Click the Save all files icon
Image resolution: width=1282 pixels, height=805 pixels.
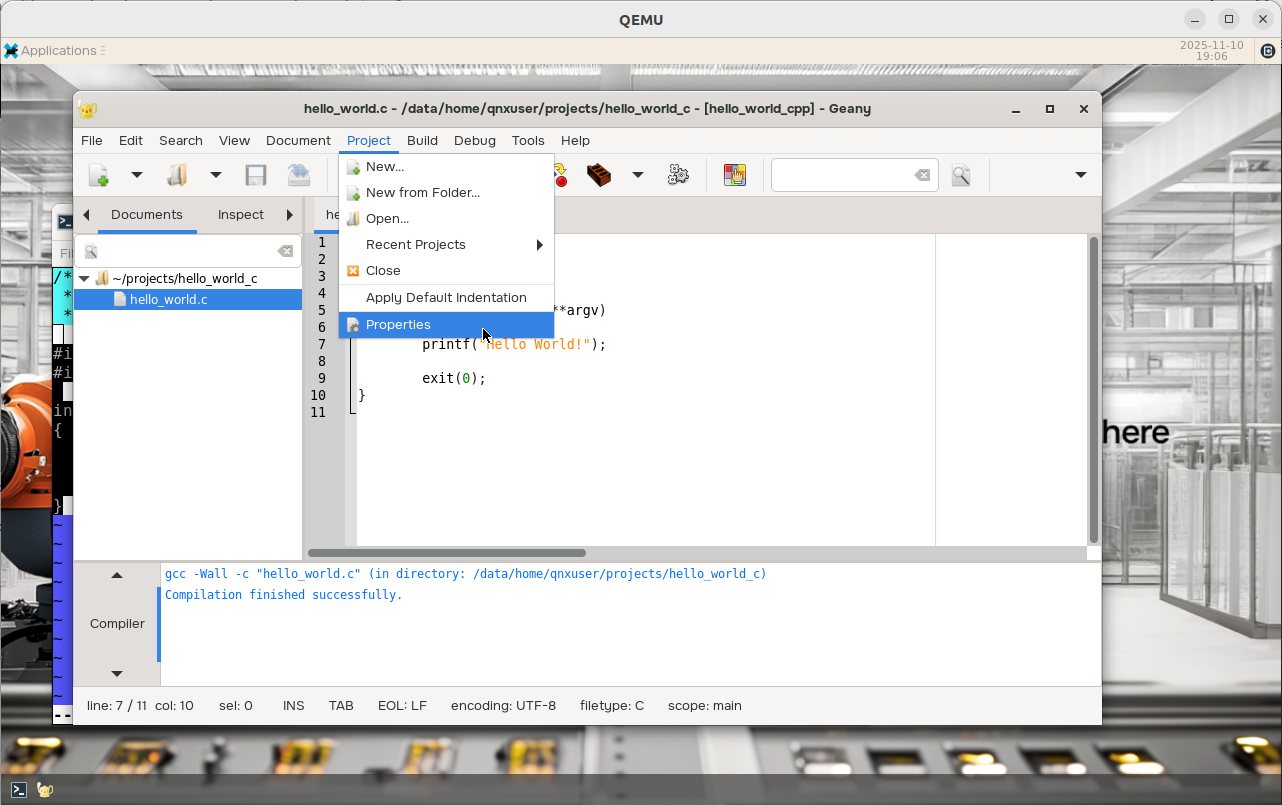298,175
